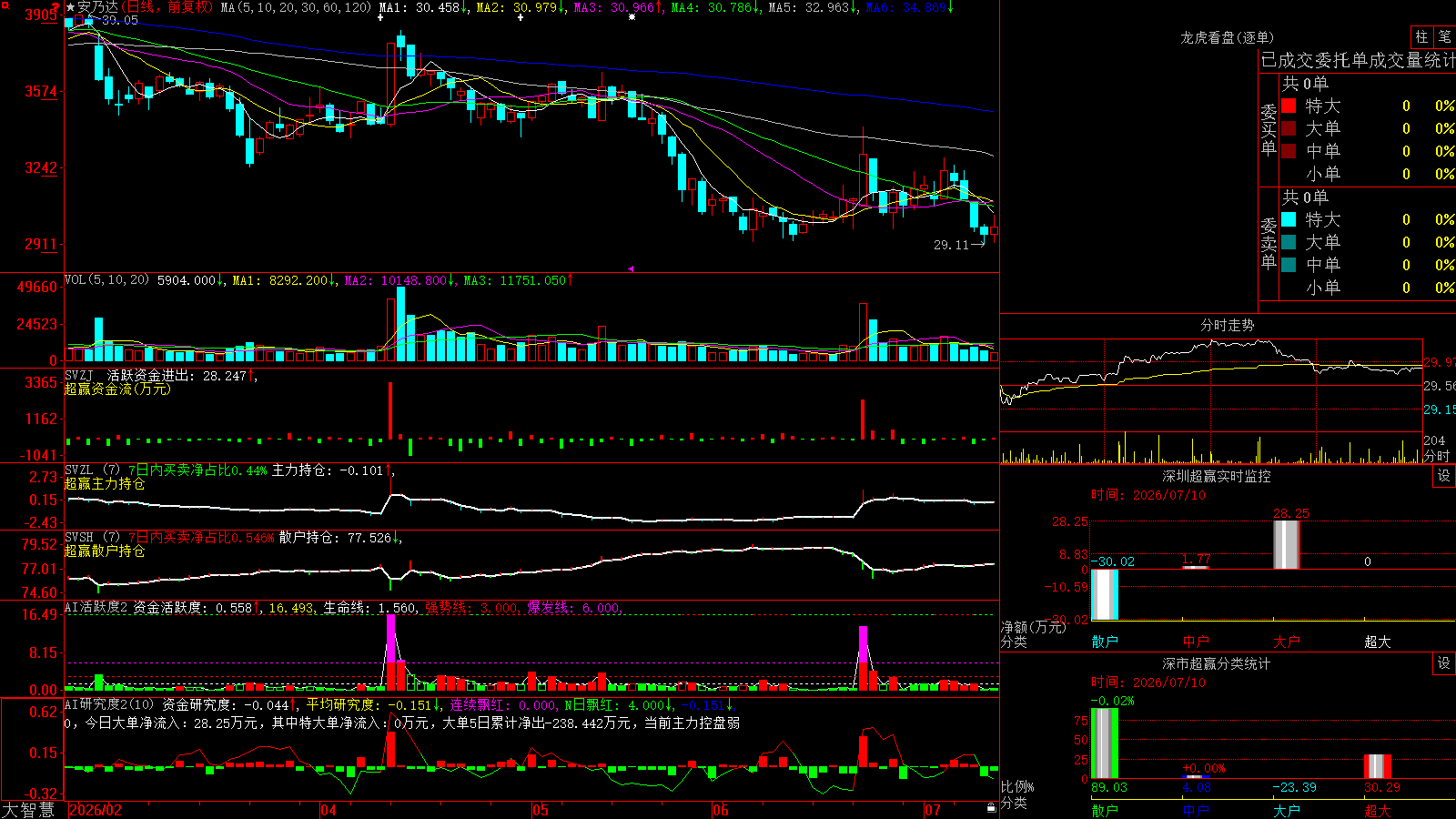Click the 委卖单 vertical label

(x=1269, y=243)
